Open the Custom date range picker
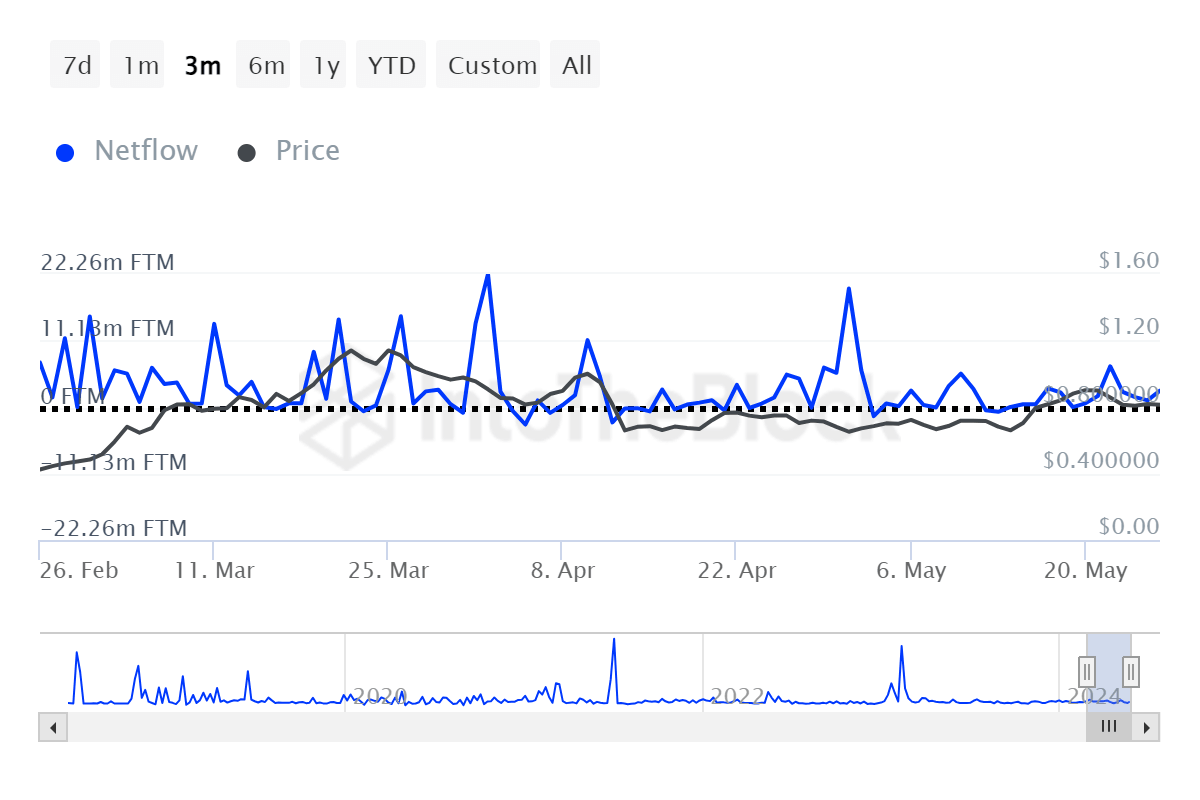Viewport: 1200px width, 800px height. [491, 65]
